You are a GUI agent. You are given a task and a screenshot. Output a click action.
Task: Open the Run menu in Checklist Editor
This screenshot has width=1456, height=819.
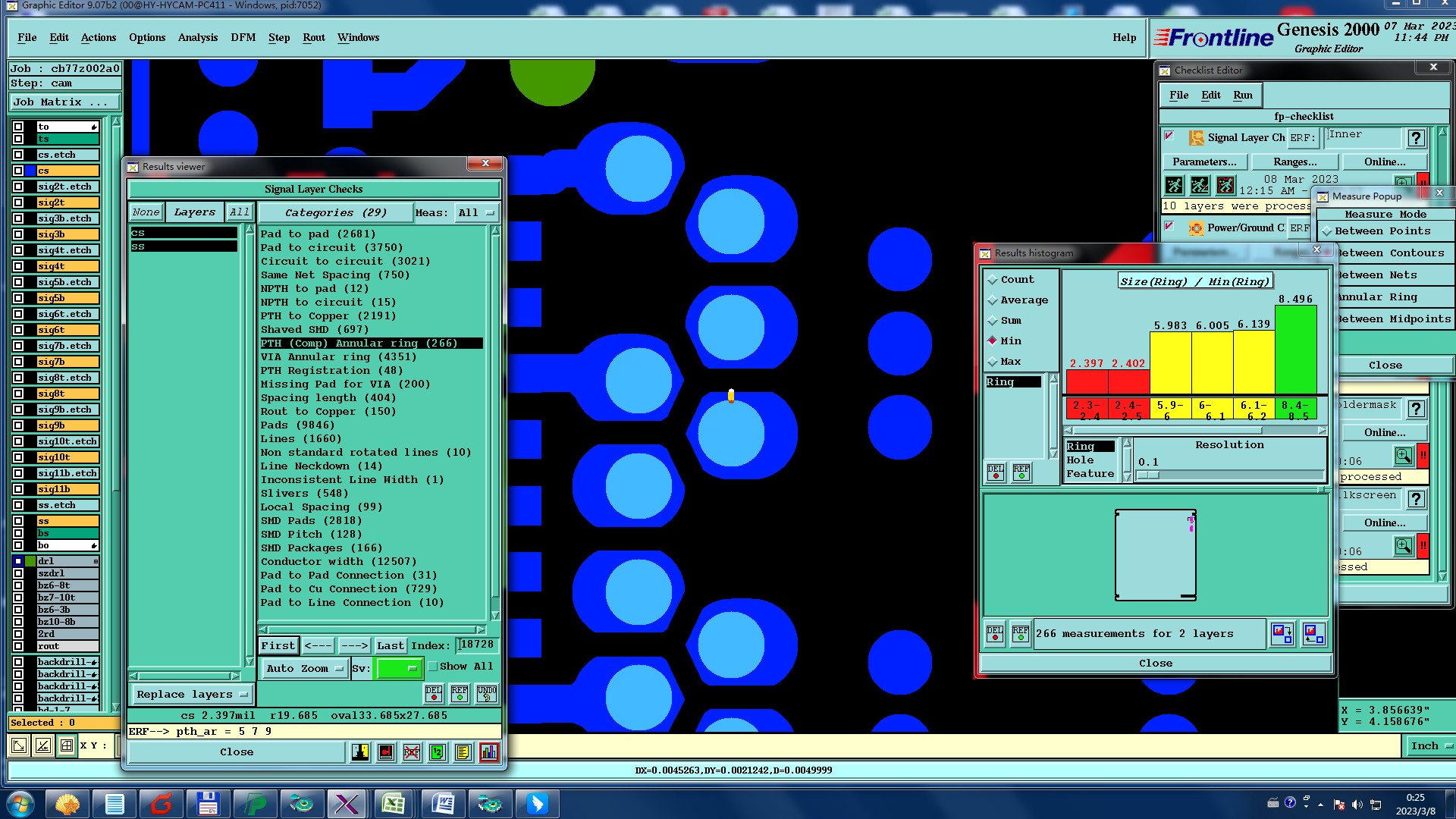pos(1243,96)
